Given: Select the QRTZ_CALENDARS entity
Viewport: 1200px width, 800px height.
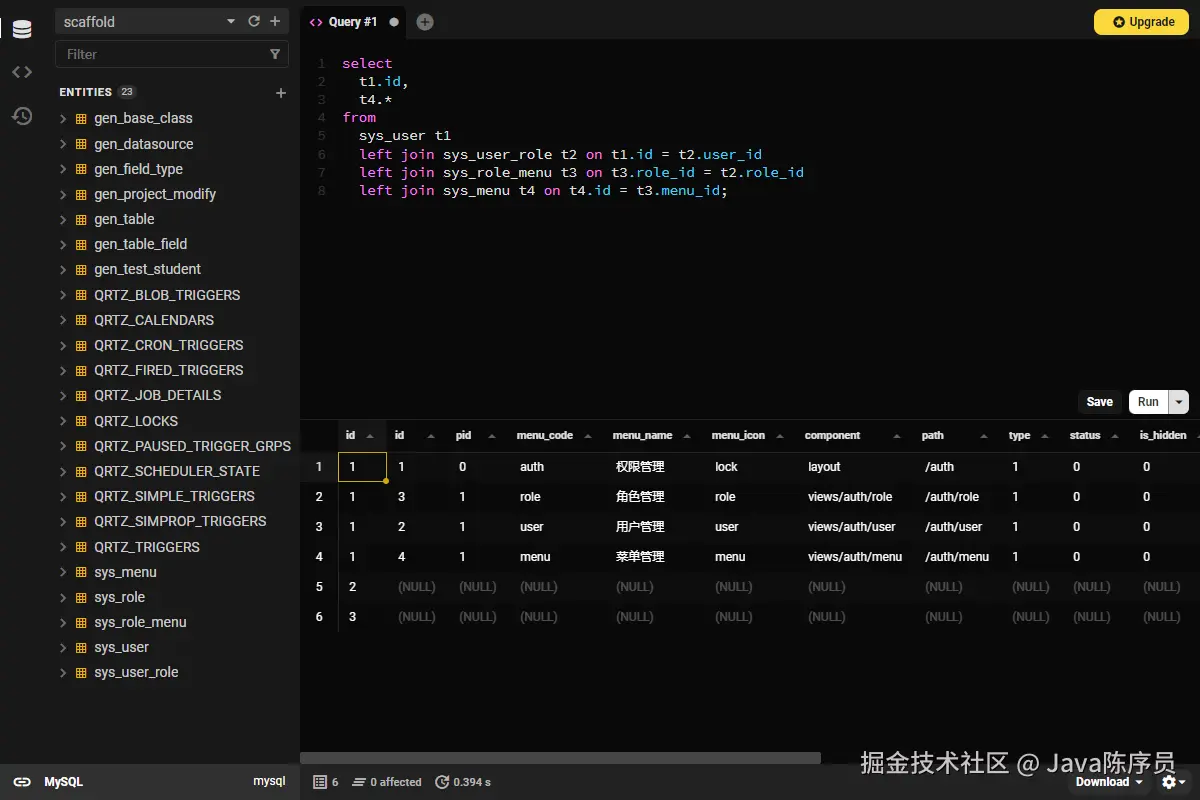Looking at the screenshot, I should coord(154,320).
